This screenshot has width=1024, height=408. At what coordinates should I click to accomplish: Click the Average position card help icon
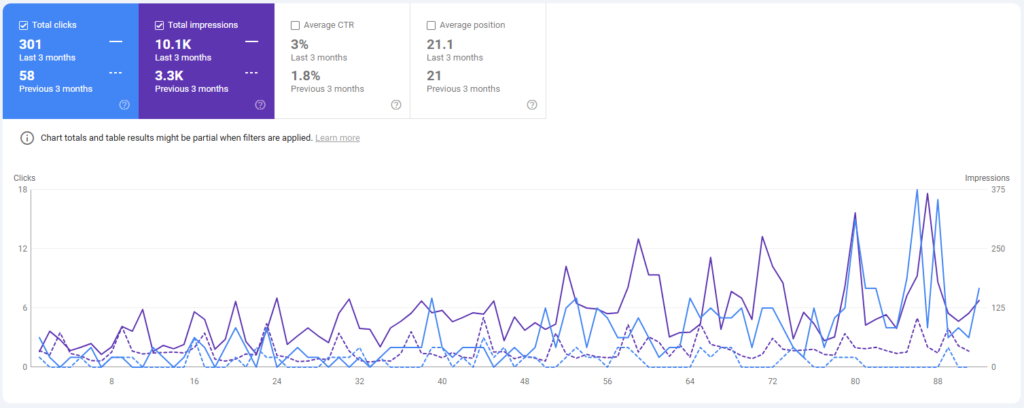coord(532,104)
